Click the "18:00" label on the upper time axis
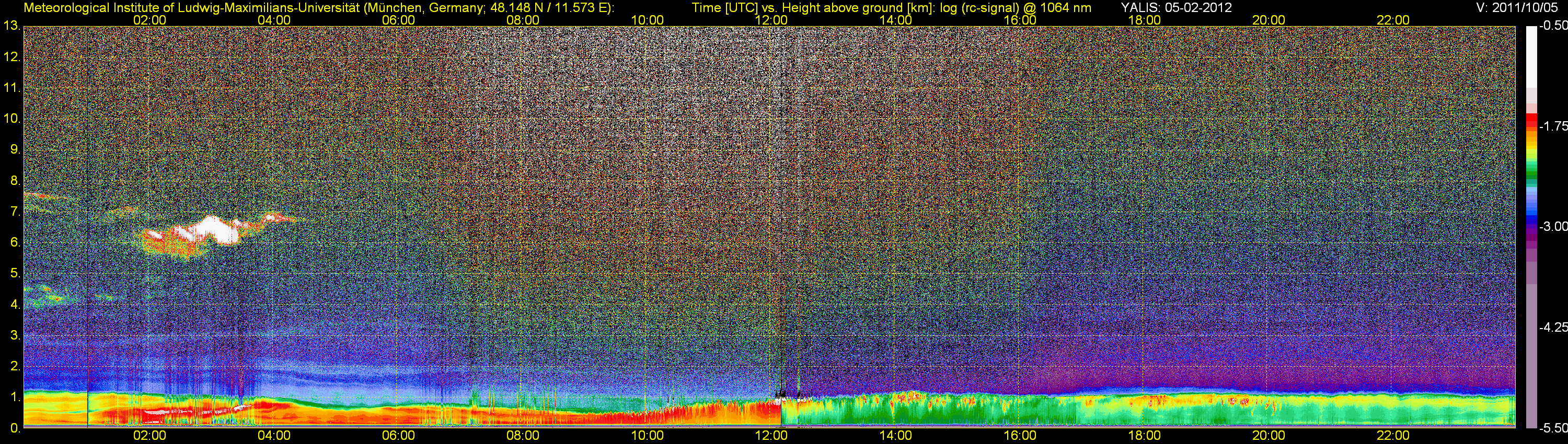 pyautogui.click(x=1144, y=20)
